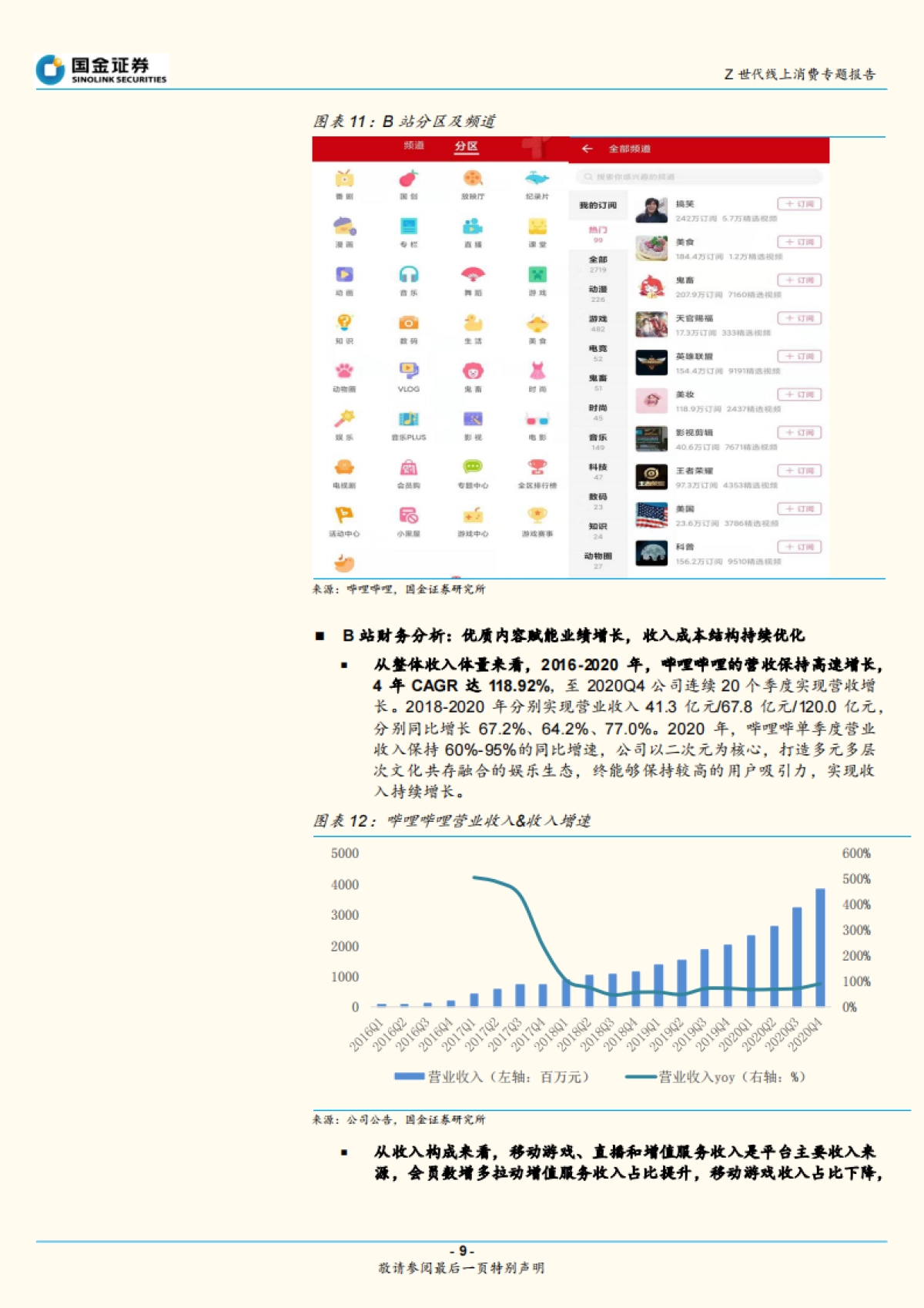924x1308 pixels.
Task: Select 全部 2719 in channel sidebar
Action: click(x=598, y=264)
